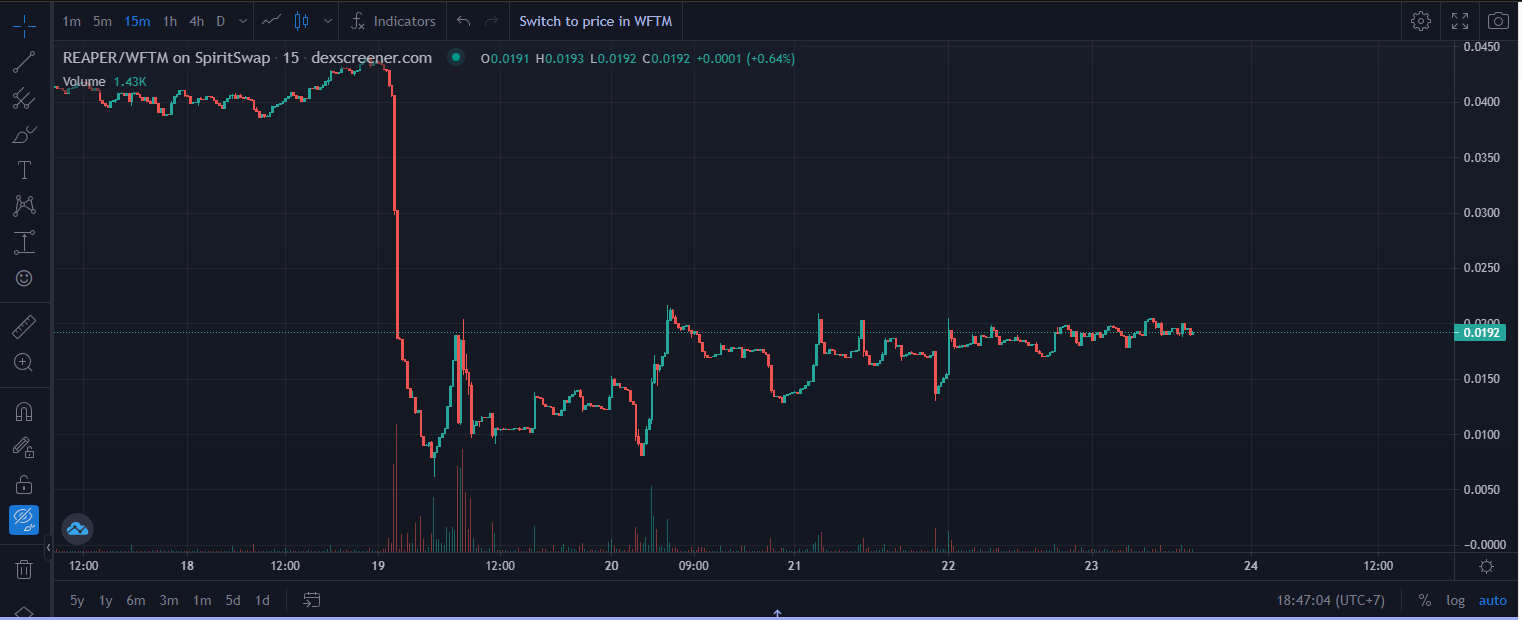The height and width of the screenshot is (620, 1522).
Task: Collapse the left drawing toolbar
Action: pos(49,547)
